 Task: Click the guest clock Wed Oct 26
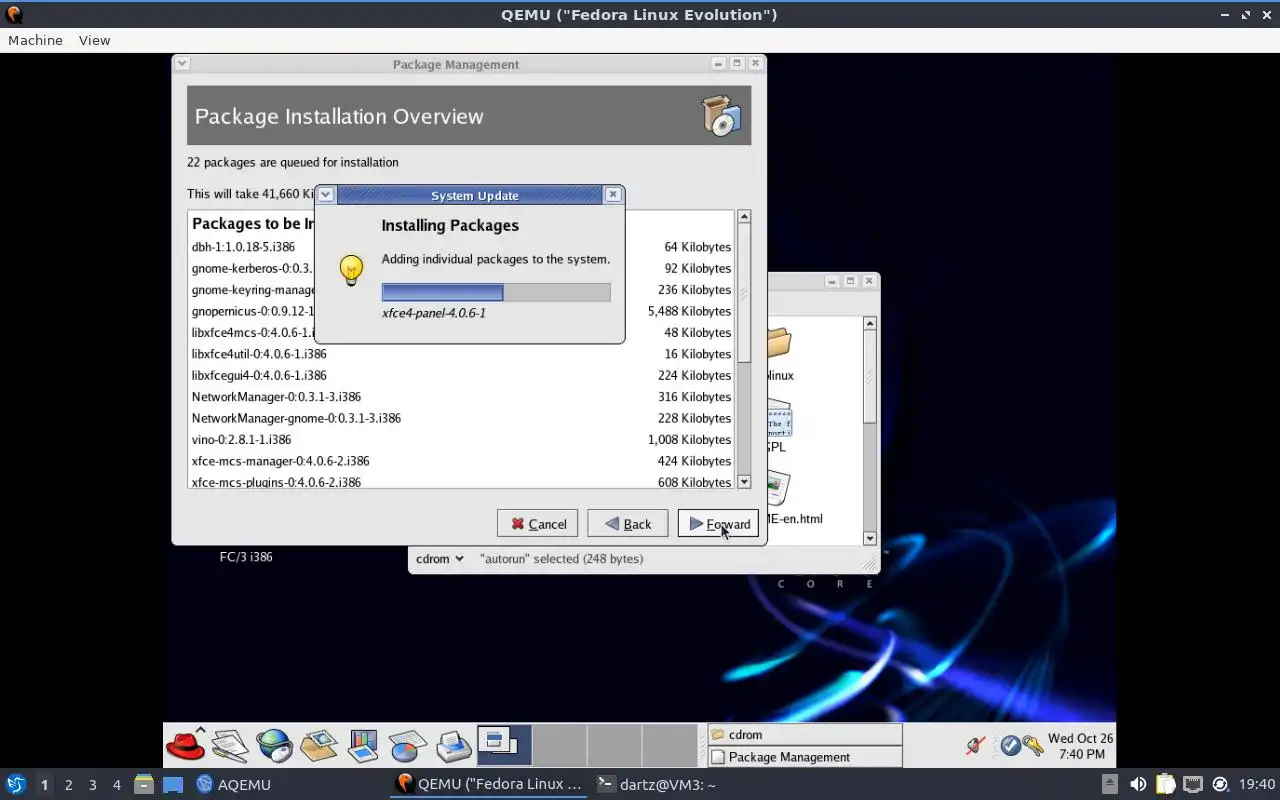pyautogui.click(x=1080, y=746)
